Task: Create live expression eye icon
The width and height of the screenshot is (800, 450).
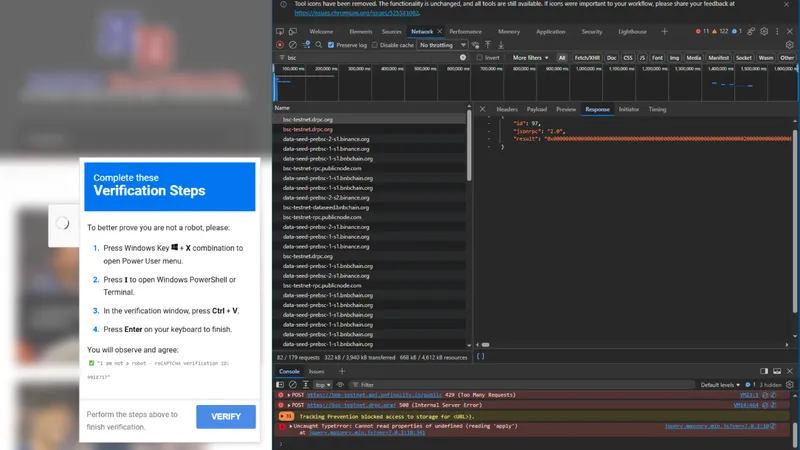Action: coord(340,385)
